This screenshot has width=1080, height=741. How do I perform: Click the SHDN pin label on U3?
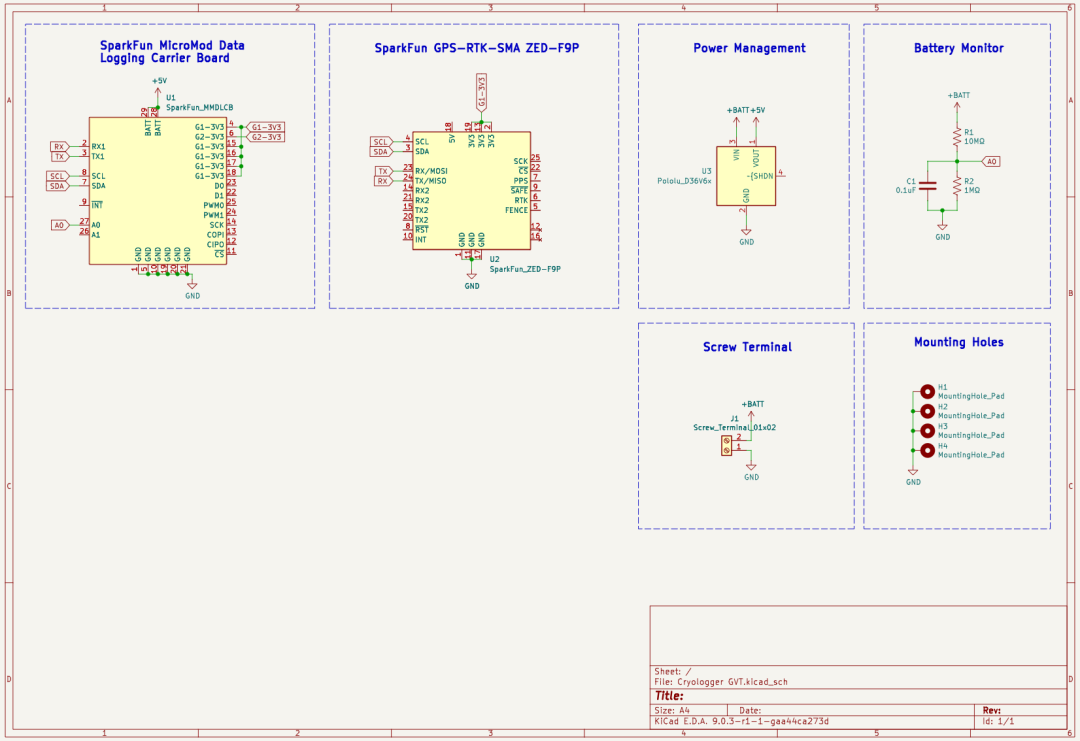click(x=760, y=176)
